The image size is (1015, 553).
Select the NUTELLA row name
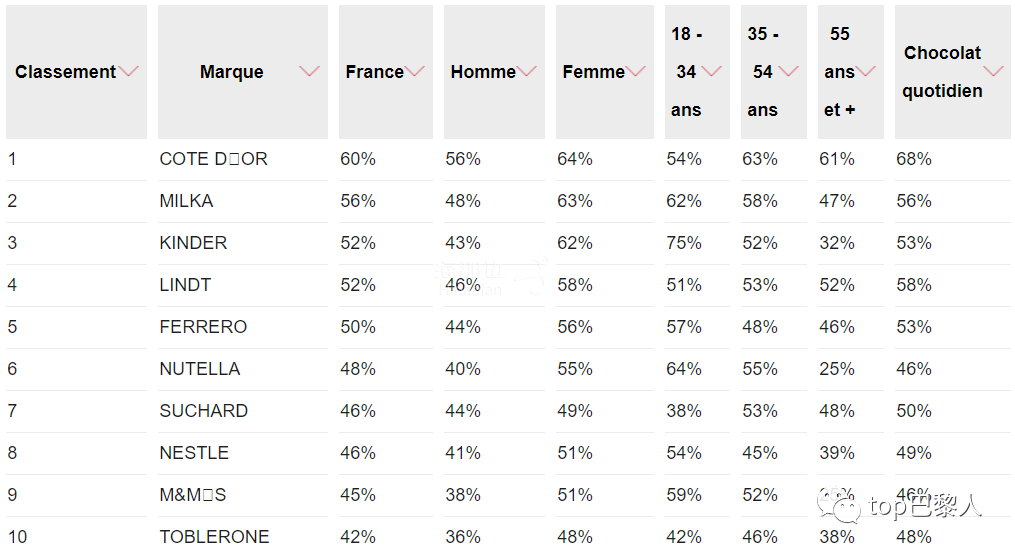click(x=199, y=369)
